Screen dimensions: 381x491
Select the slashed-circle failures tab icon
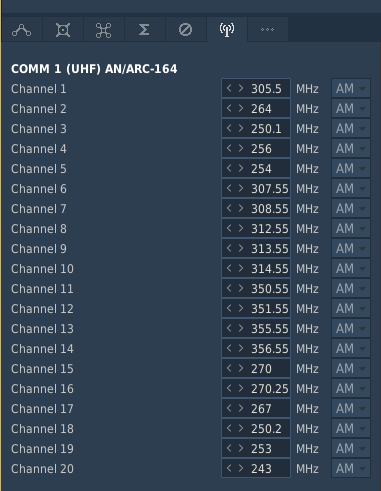(x=185, y=30)
